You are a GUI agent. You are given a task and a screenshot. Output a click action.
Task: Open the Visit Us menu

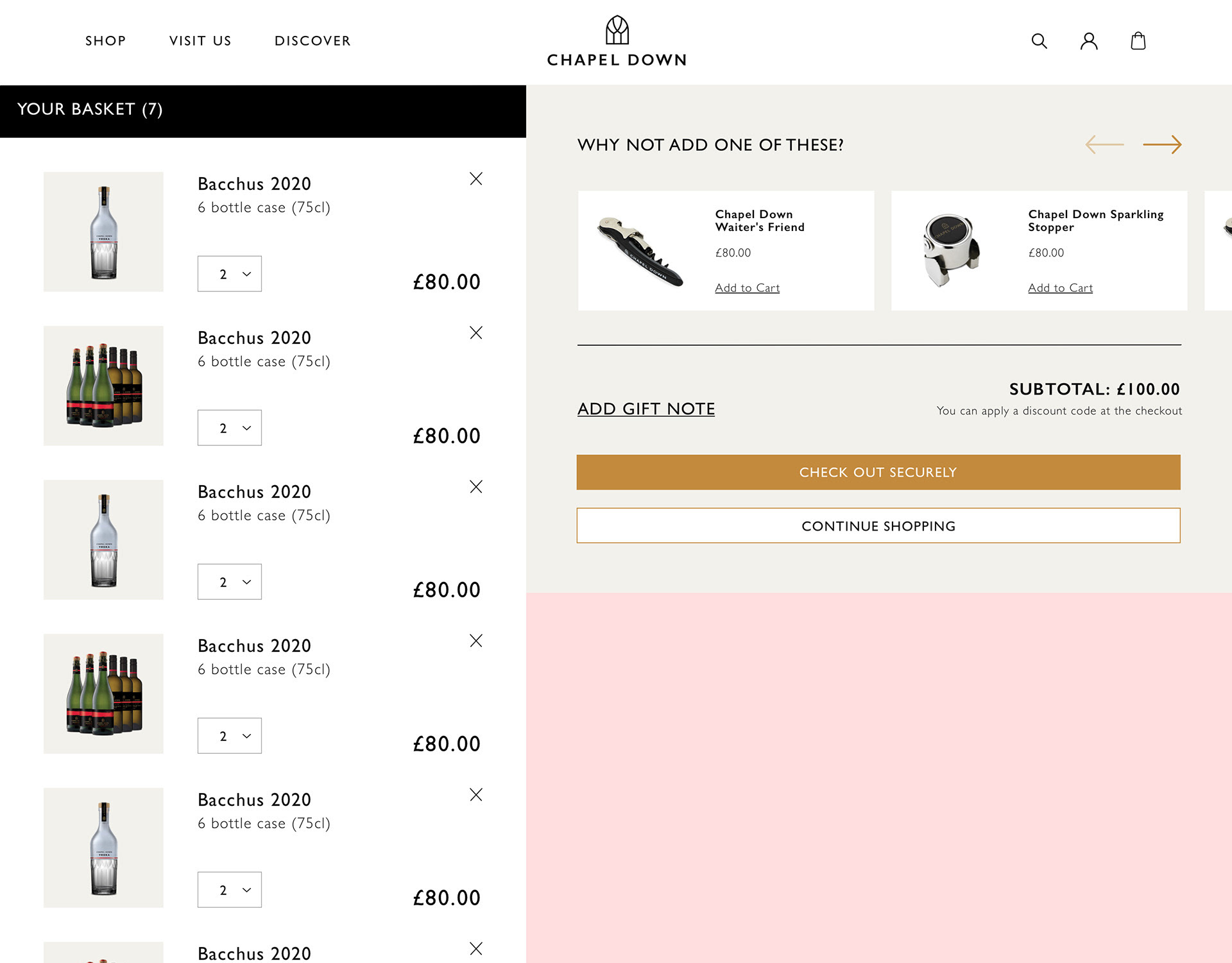200,41
